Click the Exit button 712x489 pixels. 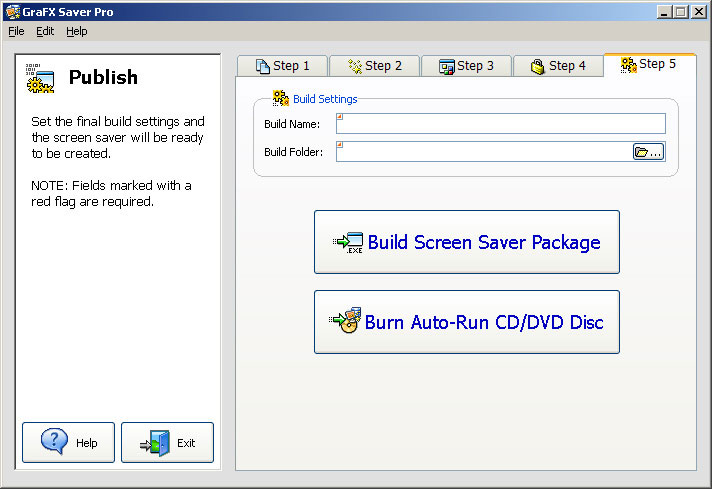[168, 442]
